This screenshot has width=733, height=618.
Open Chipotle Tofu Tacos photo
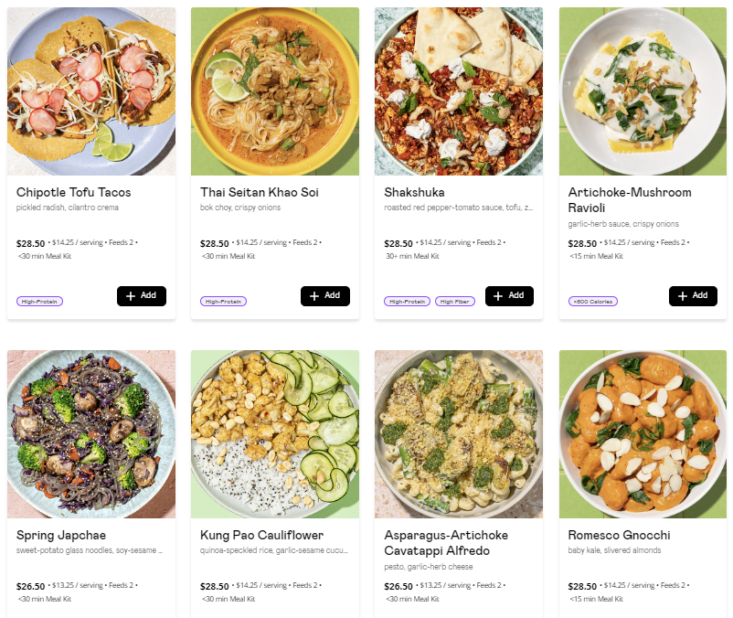point(91,92)
